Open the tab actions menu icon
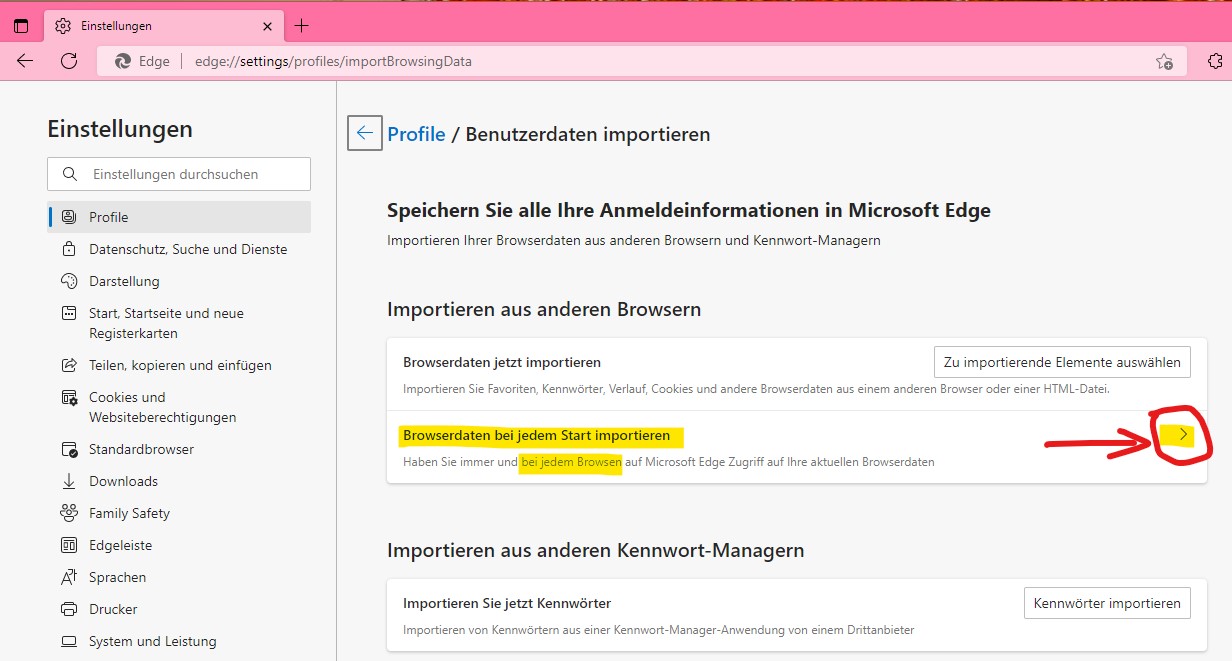1232x661 pixels. (21, 26)
